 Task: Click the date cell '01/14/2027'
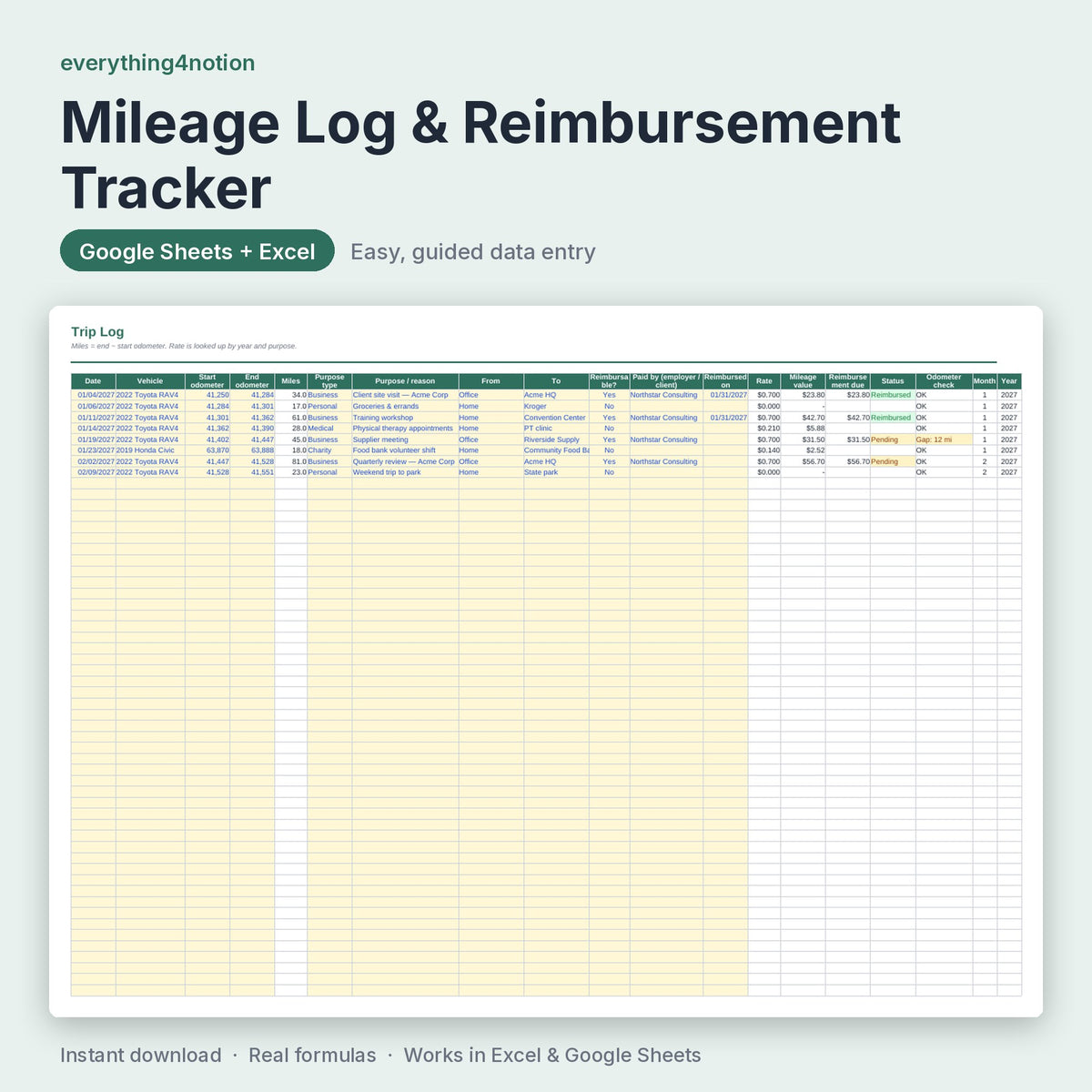(x=93, y=429)
